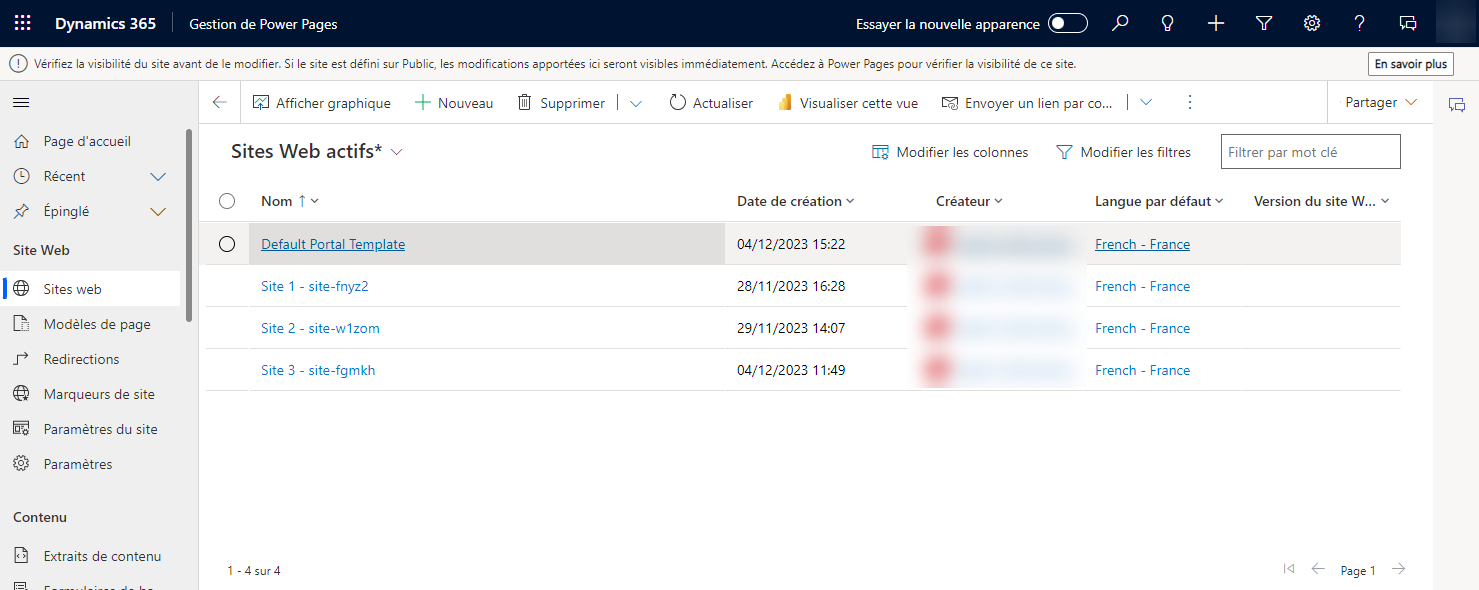The width and height of the screenshot is (1479, 590).
Task: Select Modèles de page in sidebar
Action: 99,323
